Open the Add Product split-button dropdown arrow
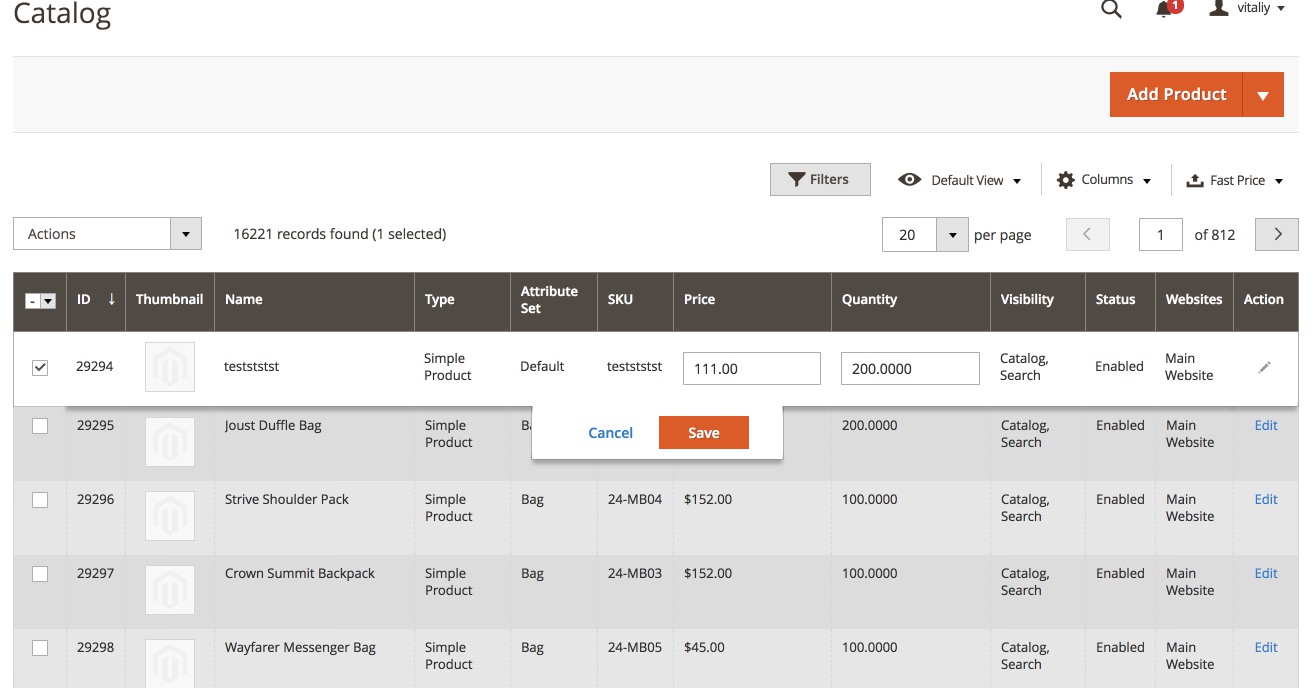The height and width of the screenshot is (688, 1313). tap(1264, 94)
